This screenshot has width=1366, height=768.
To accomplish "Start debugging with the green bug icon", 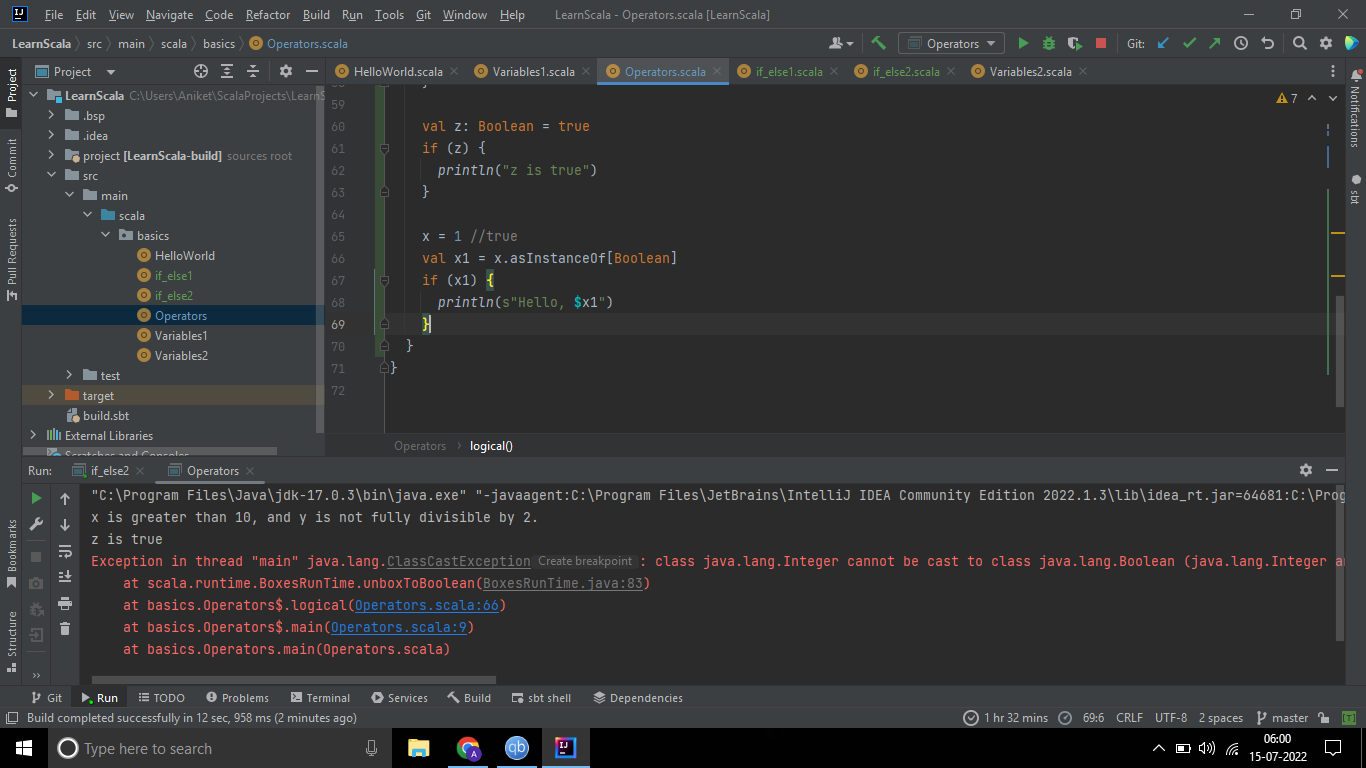I will click(1048, 43).
